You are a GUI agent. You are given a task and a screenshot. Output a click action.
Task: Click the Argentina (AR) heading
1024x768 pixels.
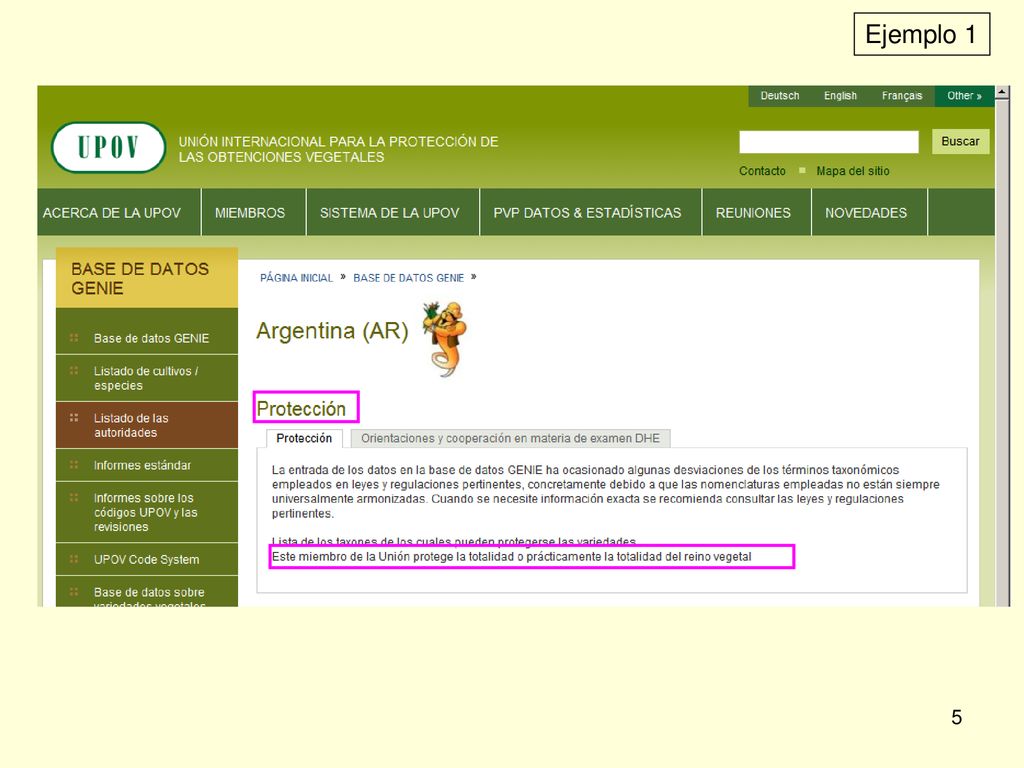tap(332, 331)
